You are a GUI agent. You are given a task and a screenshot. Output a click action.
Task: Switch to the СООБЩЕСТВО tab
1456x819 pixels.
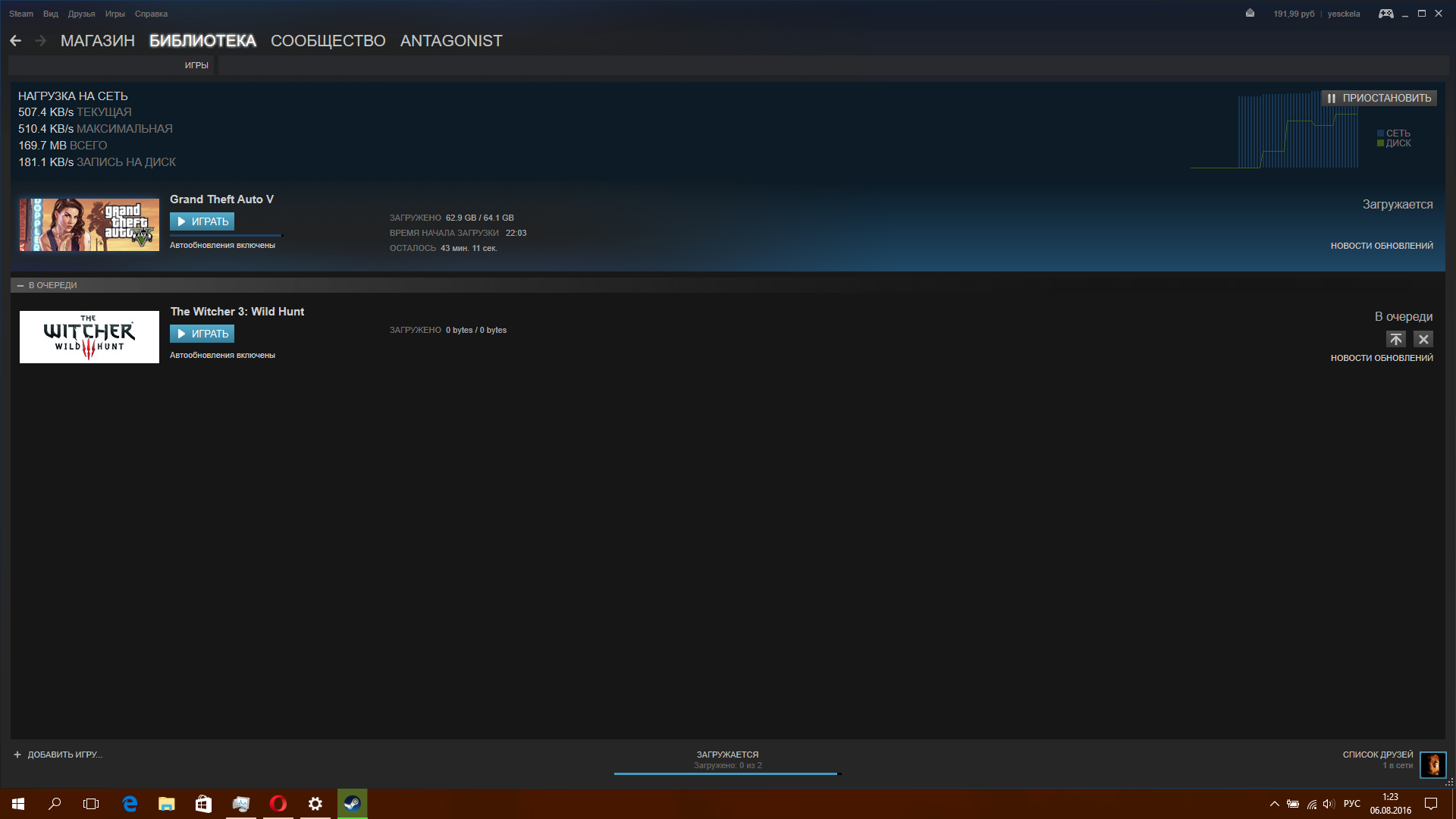click(328, 41)
